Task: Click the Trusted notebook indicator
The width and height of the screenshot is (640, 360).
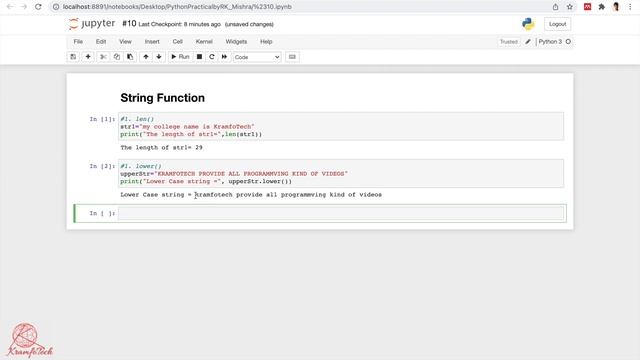Action: coord(509,42)
